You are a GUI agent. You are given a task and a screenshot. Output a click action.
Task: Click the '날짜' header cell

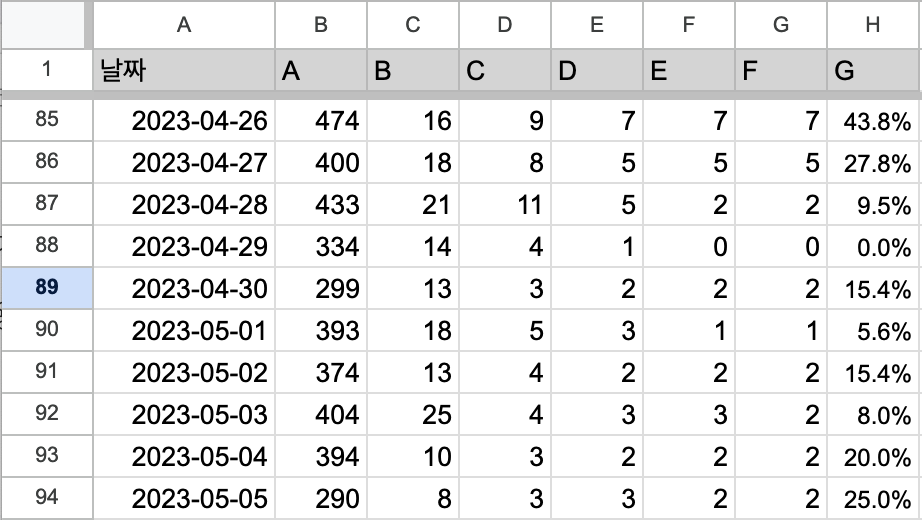click(183, 72)
